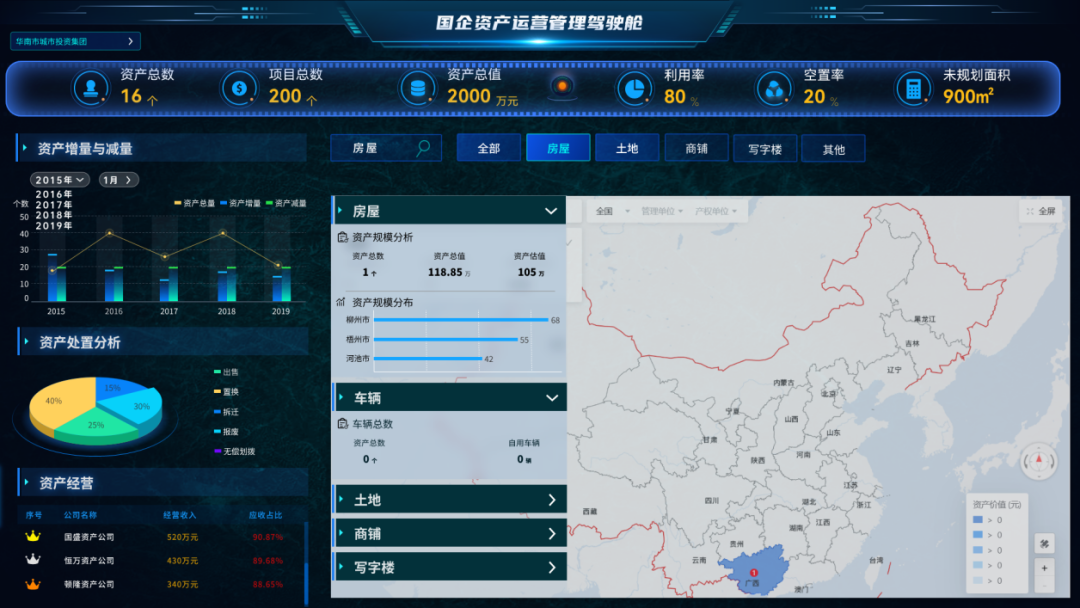
Task: Select the 全部 category tab
Action: coord(489,147)
